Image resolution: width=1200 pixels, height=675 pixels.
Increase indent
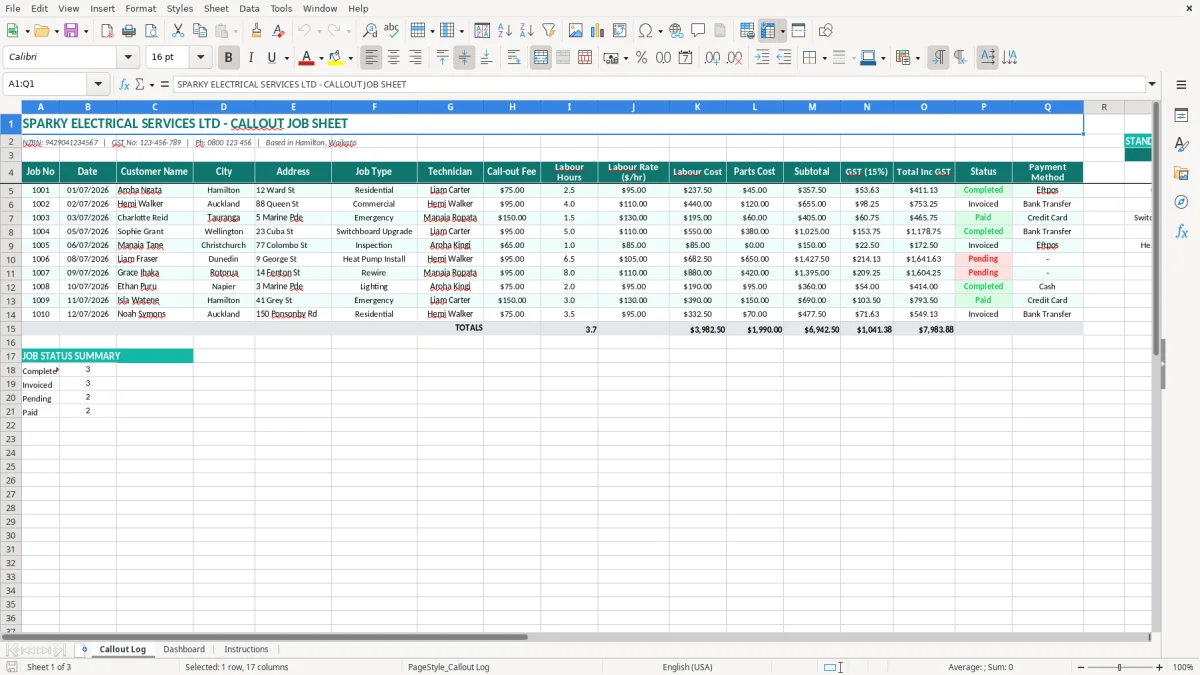(762, 58)
